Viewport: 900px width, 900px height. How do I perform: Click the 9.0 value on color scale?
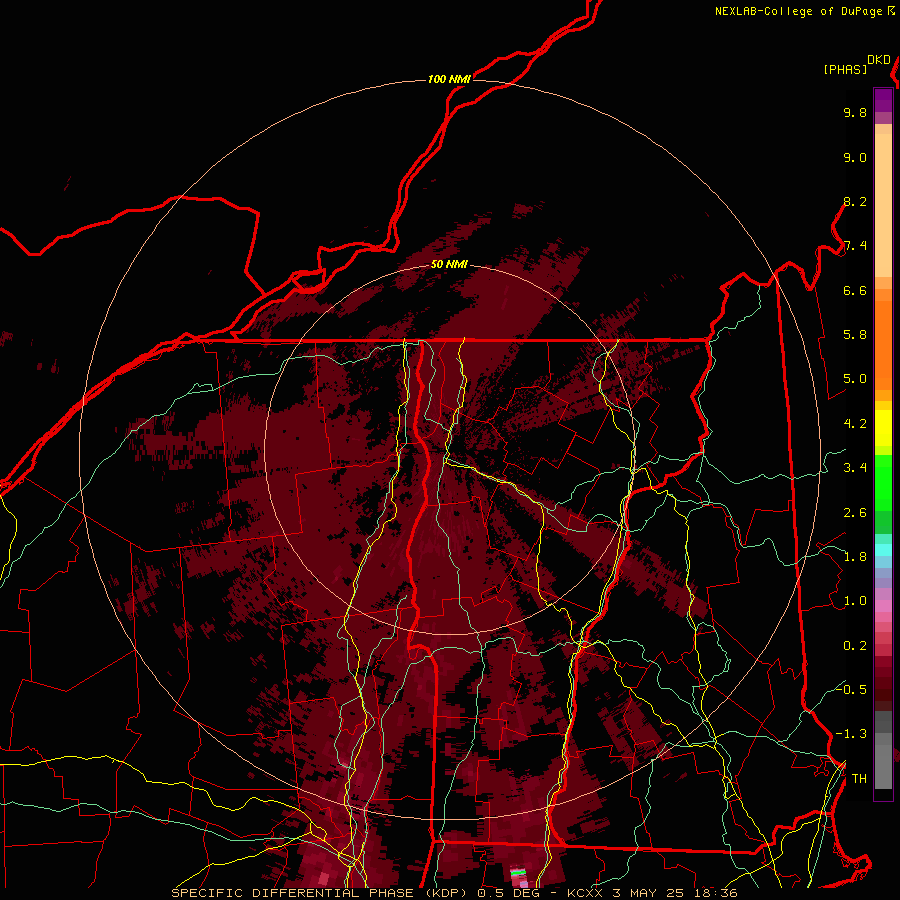(x=855, y=157)
